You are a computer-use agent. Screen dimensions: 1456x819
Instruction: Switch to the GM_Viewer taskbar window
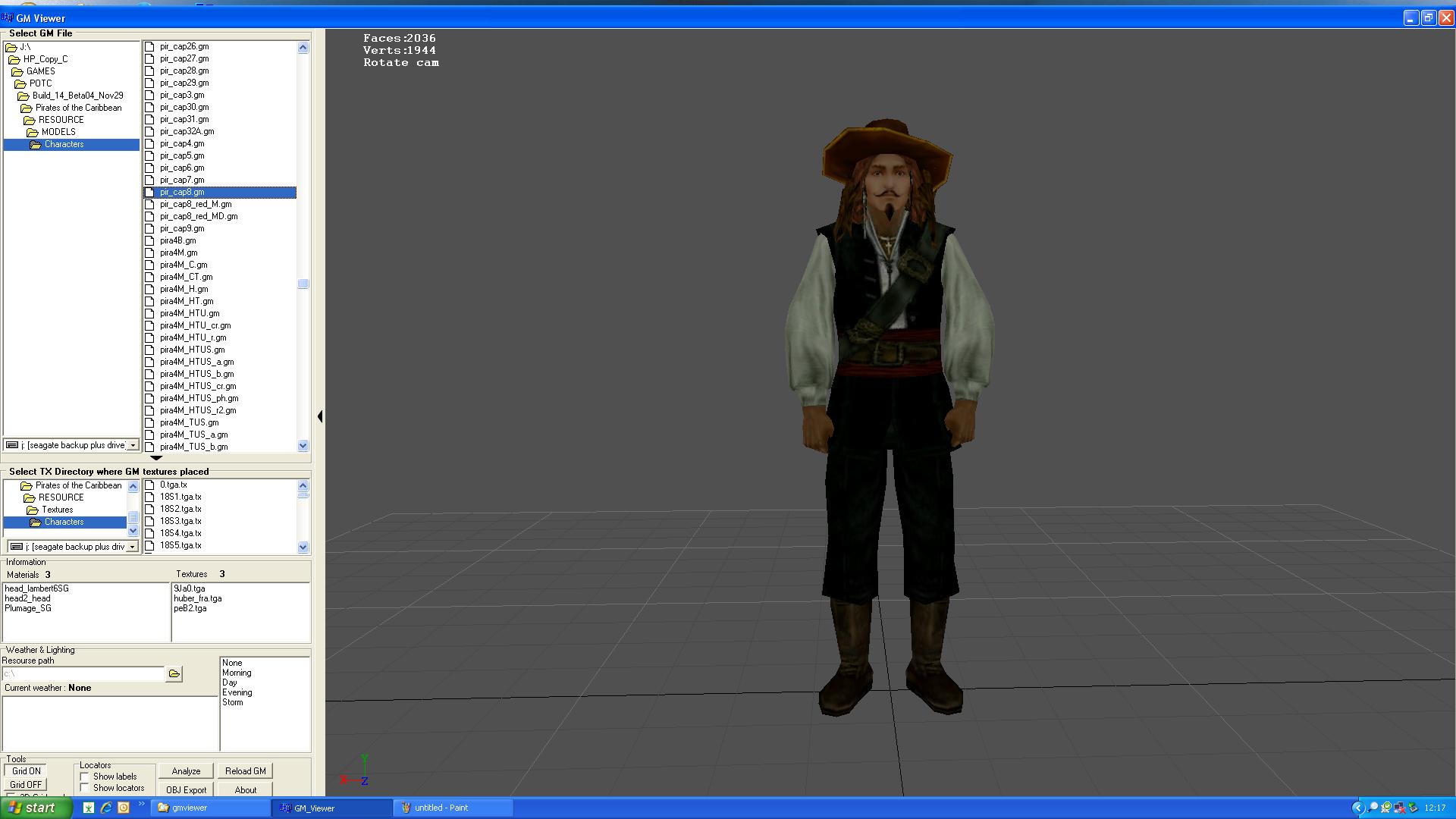(x=331, y=808)
